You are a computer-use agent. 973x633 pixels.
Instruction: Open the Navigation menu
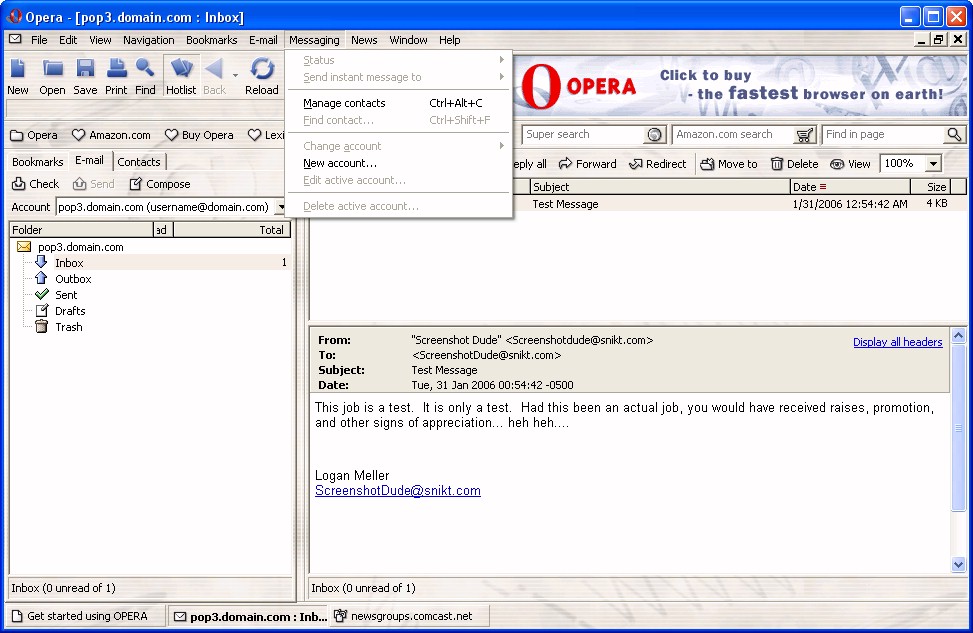point(149,40)
